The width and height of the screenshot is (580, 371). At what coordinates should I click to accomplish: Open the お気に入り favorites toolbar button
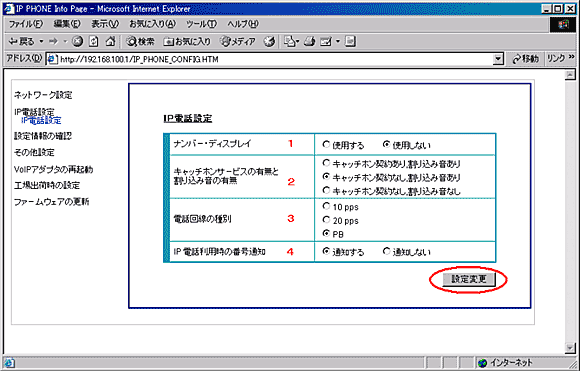(x=187, y=41)
